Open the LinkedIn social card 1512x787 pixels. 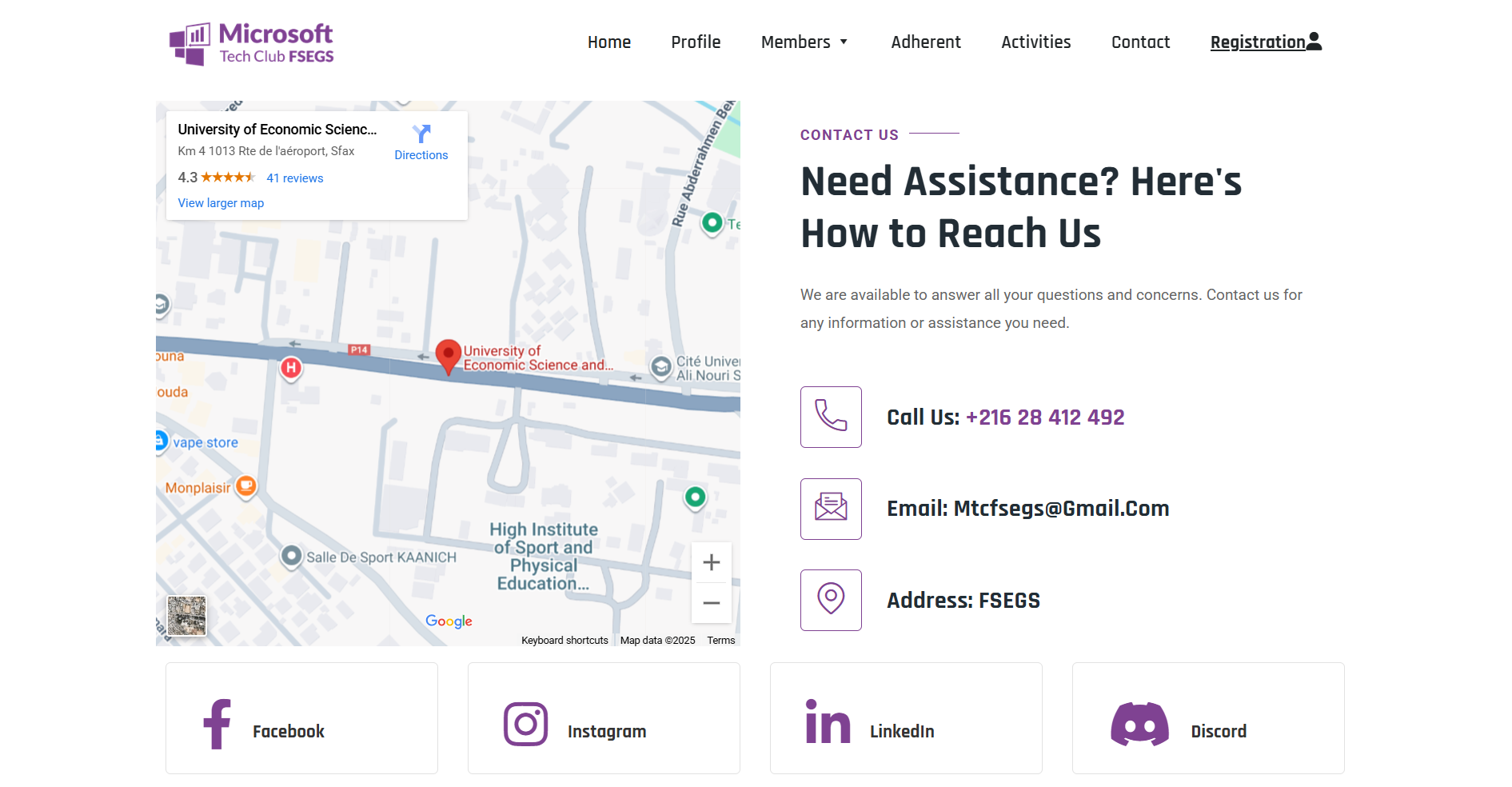coord(906,718)
